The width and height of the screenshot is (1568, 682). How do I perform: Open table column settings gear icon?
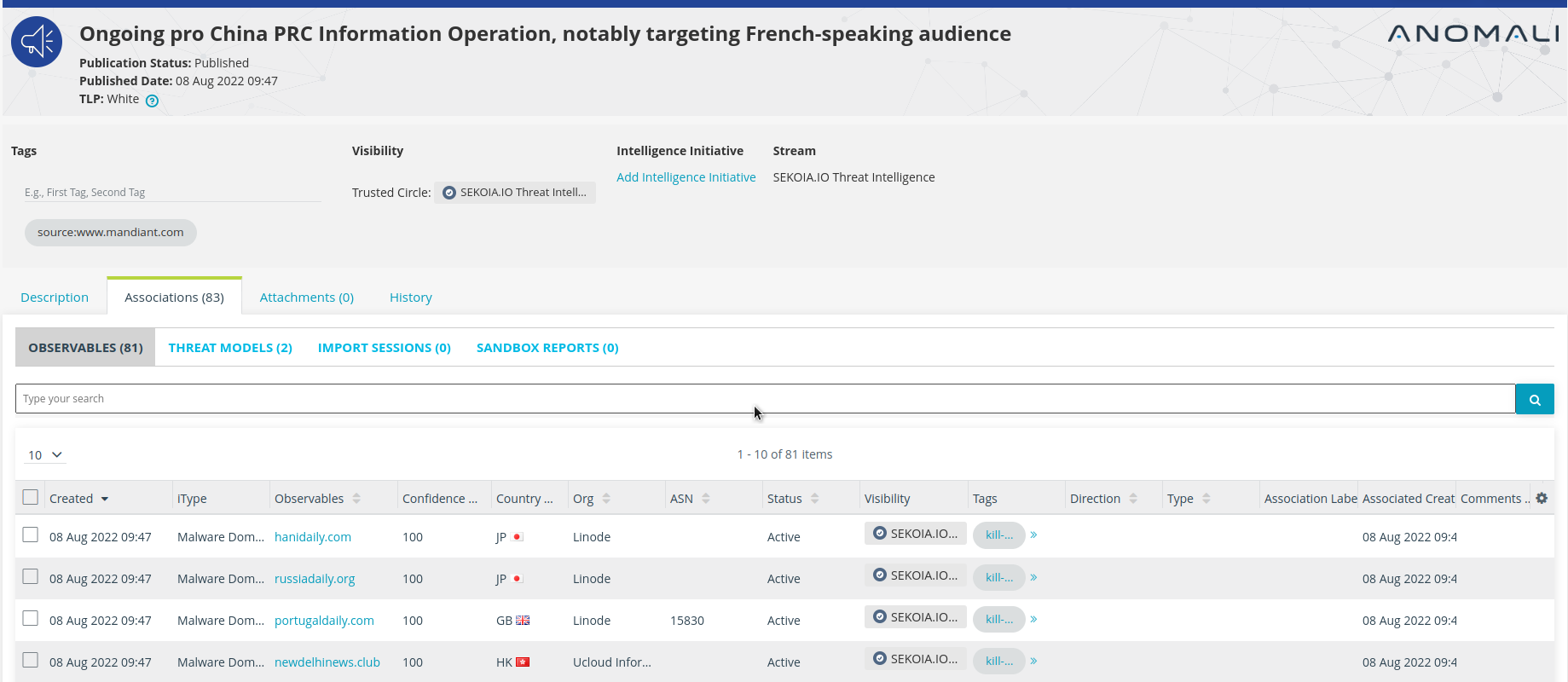(1542, 498)
